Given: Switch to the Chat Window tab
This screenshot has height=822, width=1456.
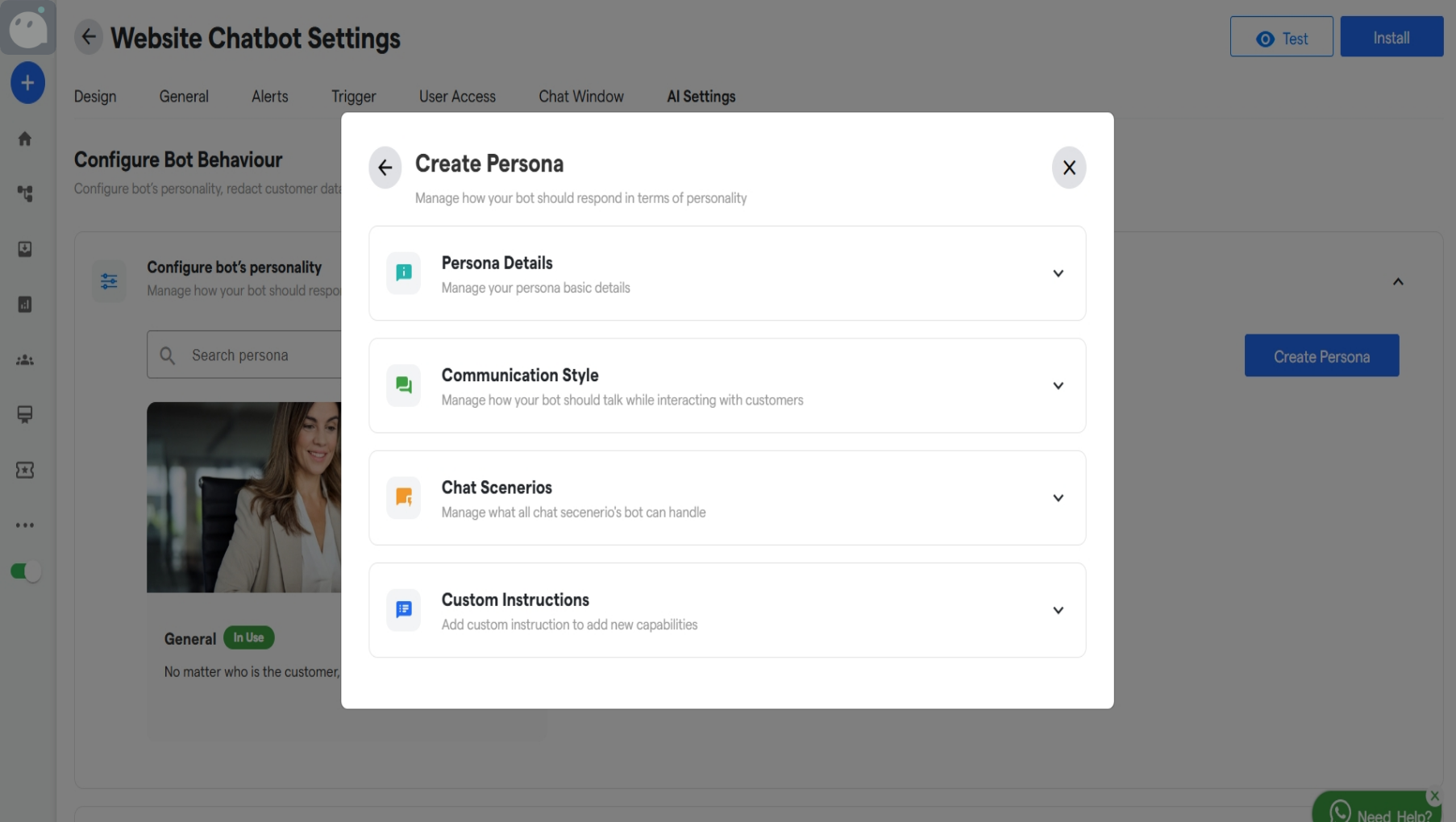Looking at the screenshot, I should [580, 96].
